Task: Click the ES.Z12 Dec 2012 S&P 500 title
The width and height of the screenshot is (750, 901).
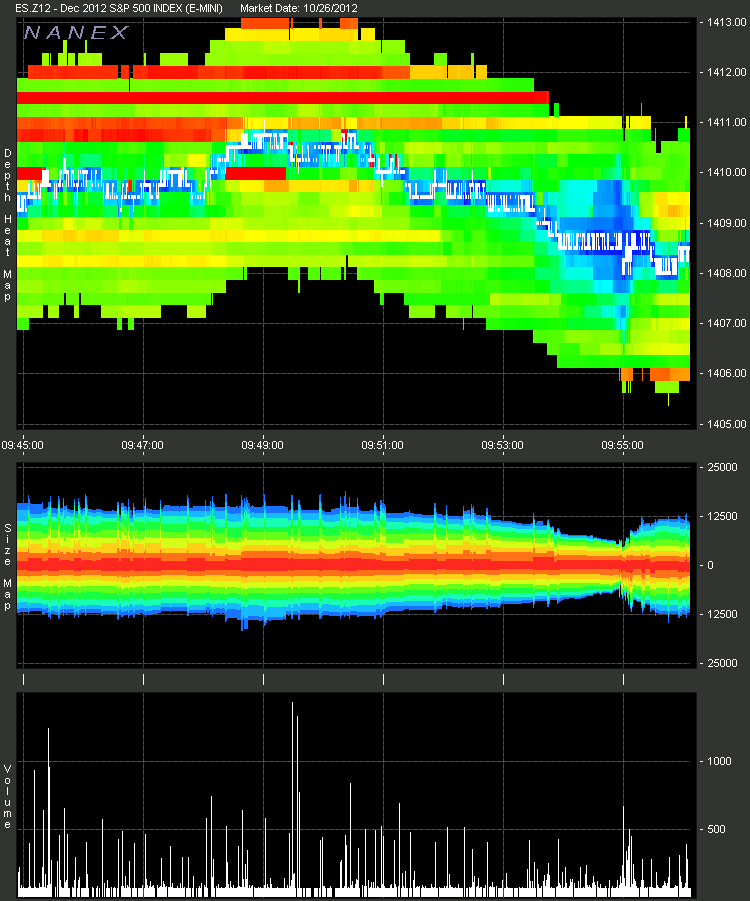Action: [119, 8]
